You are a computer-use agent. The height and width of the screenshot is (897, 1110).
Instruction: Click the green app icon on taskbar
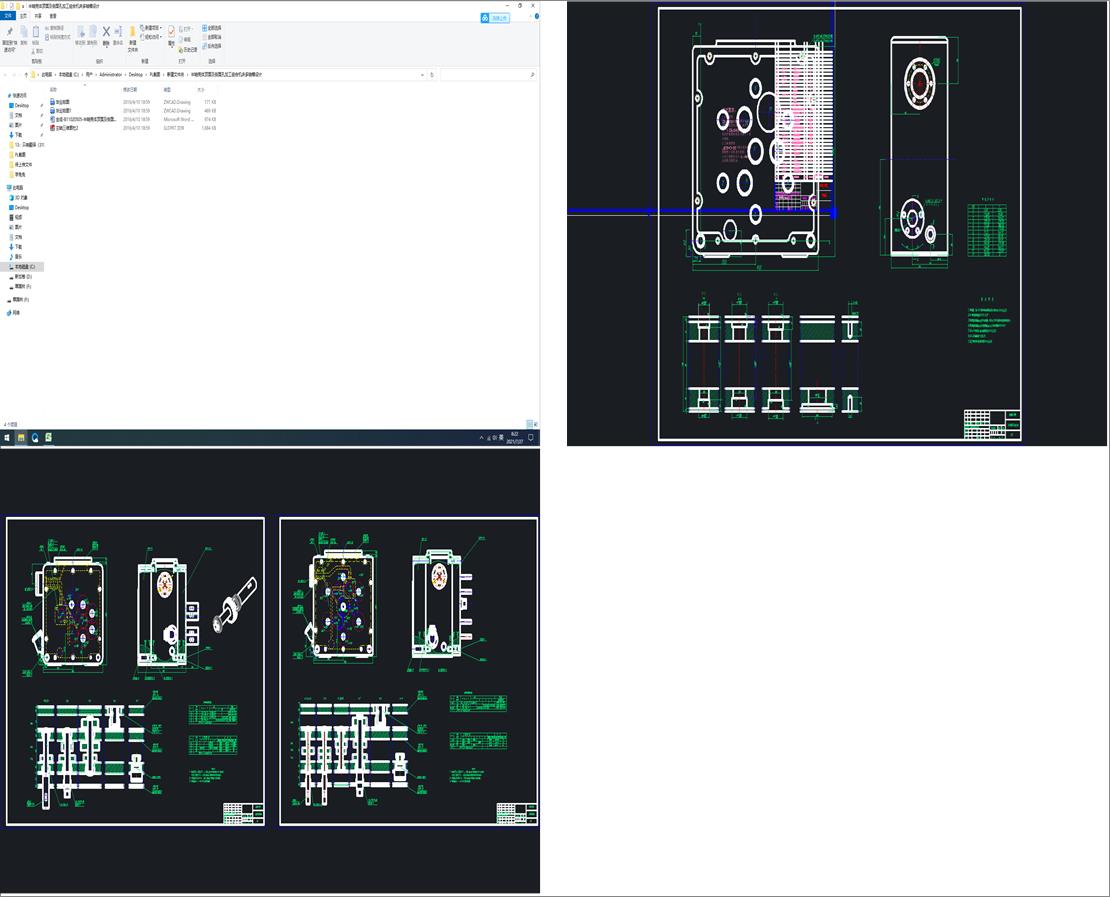point(47,438)
